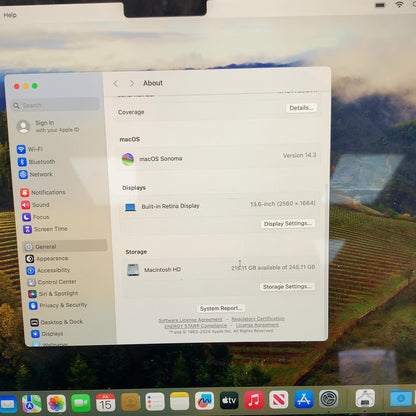
Task: Go back with the left chevron
Action: pyautogui.click(x=116, y=83)
